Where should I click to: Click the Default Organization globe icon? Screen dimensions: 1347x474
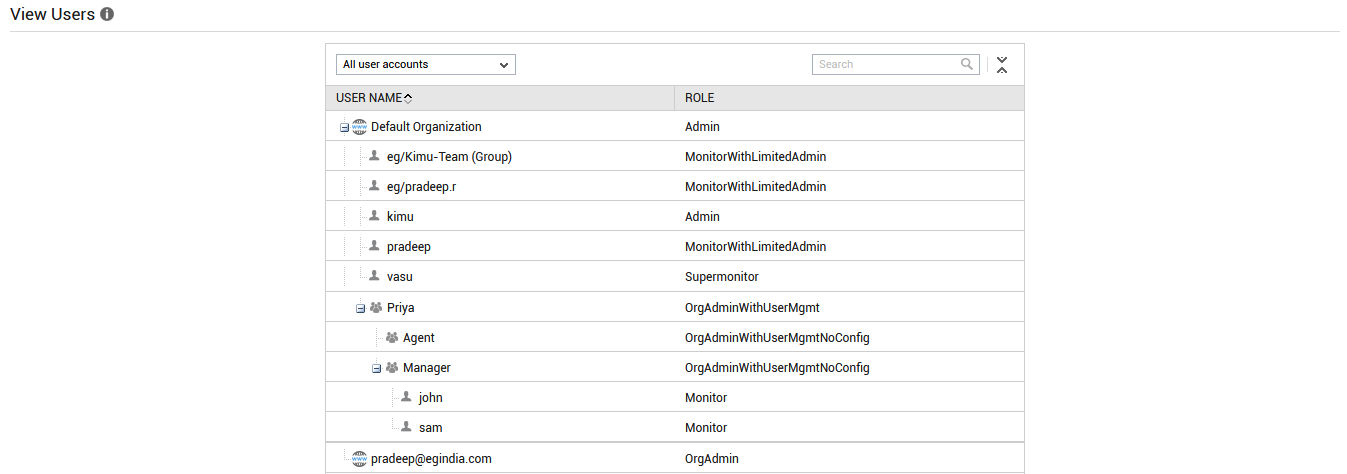pyautogui.click(x=360, y=127)
